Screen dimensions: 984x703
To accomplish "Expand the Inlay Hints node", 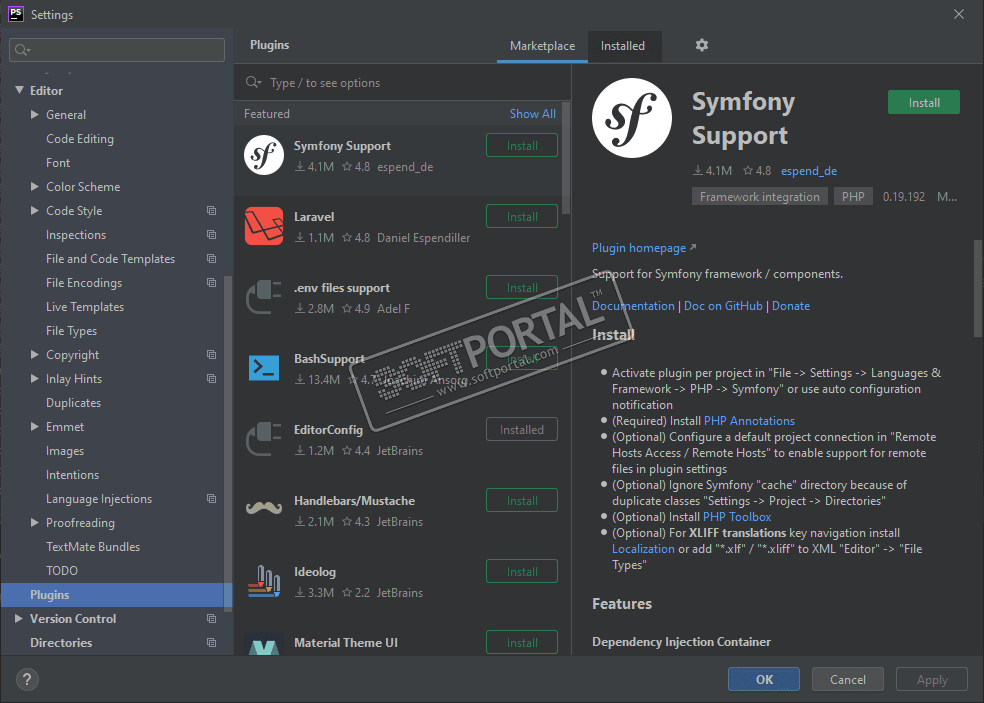I will click(x=35, y=378).
